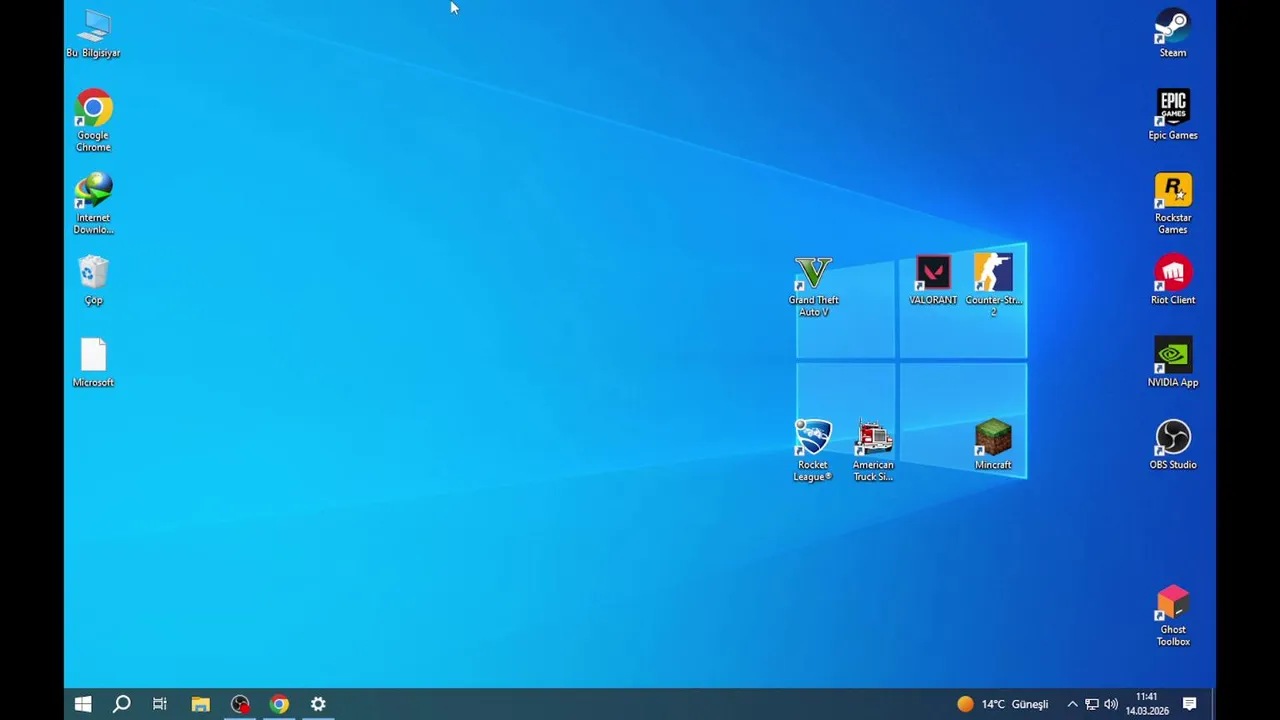
Task: Show hidden system tray icons
Action: (x=1072, y=704)
